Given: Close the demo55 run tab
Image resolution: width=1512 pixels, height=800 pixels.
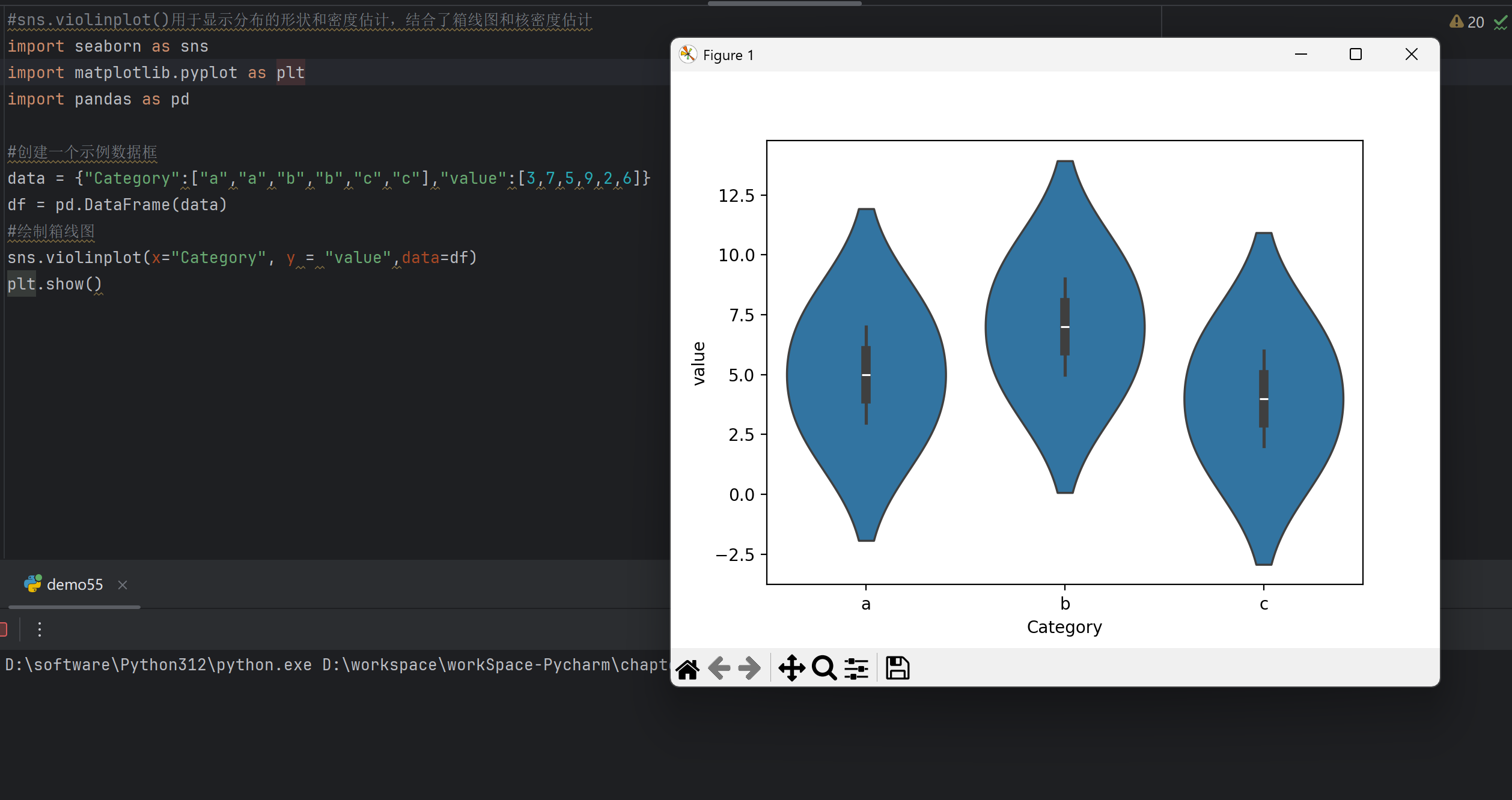Looking at the screenshot, I should pos(123,585).
